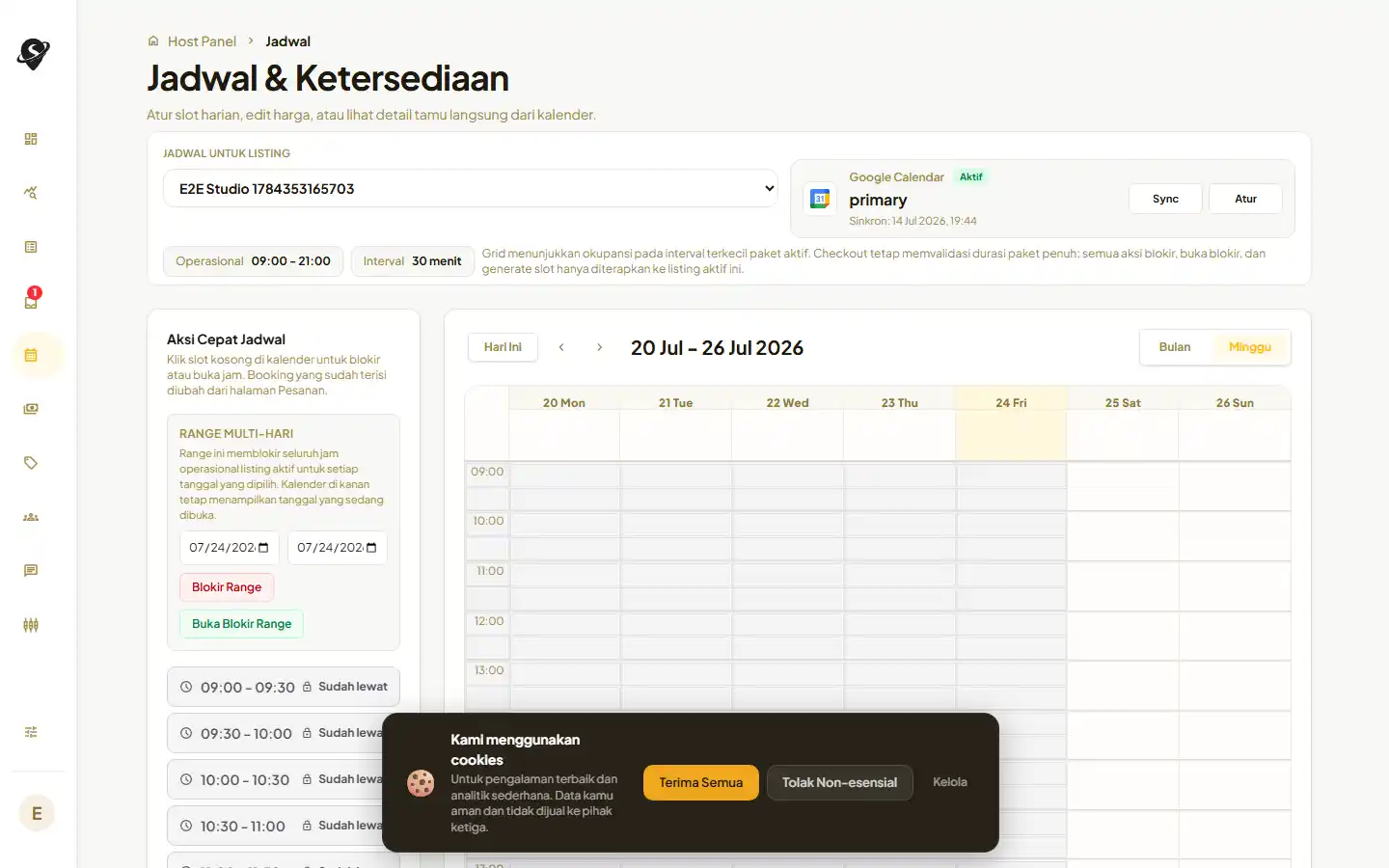Open the price tag icon in sidebar
Viewport: 1389px width, 868px height.
tap(31, 463)
